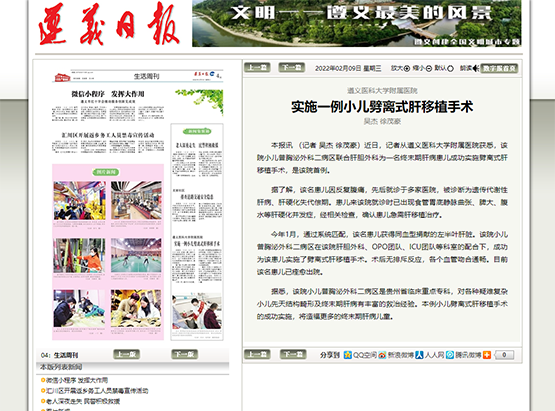This screenshot has height=411, width=555.
Task: Click the 遵义日报 red masthead logo
Action: (x=109, y=24)
